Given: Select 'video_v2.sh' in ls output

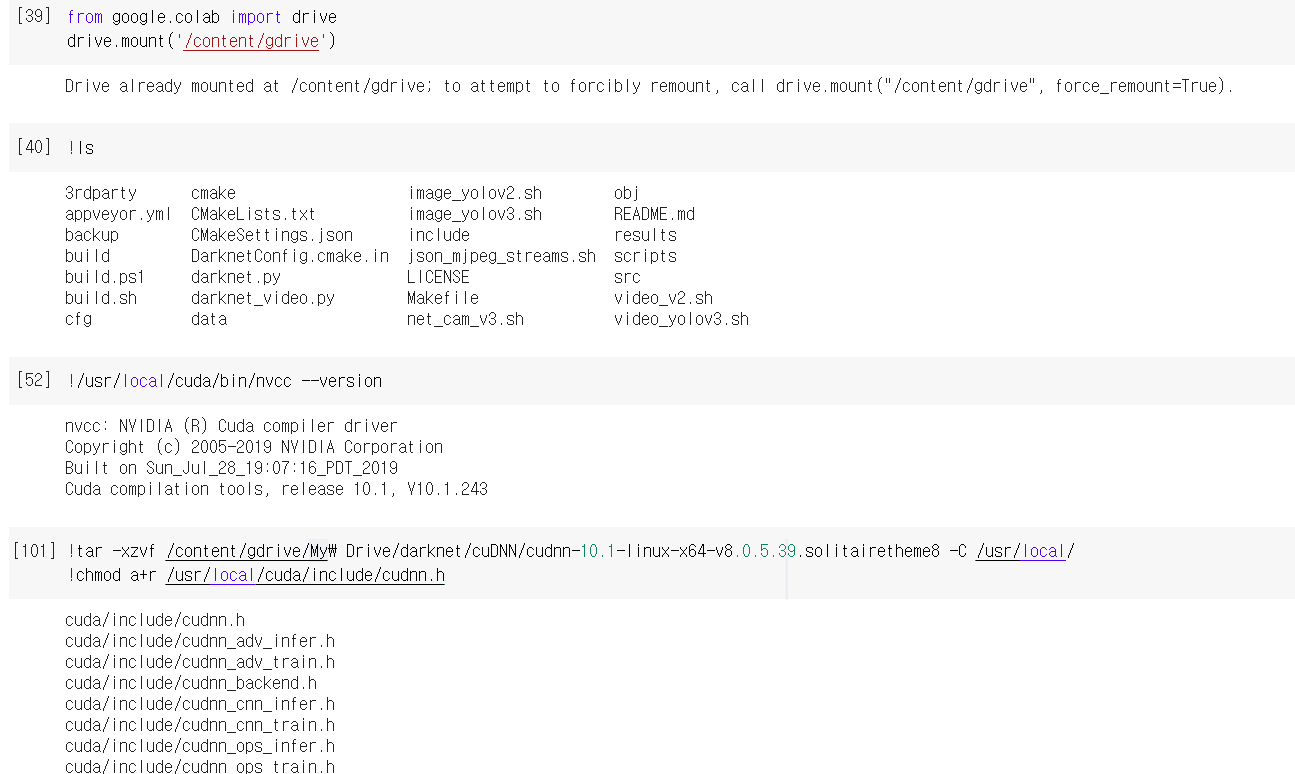Looking at the screenshot, I should pos(663,298).
